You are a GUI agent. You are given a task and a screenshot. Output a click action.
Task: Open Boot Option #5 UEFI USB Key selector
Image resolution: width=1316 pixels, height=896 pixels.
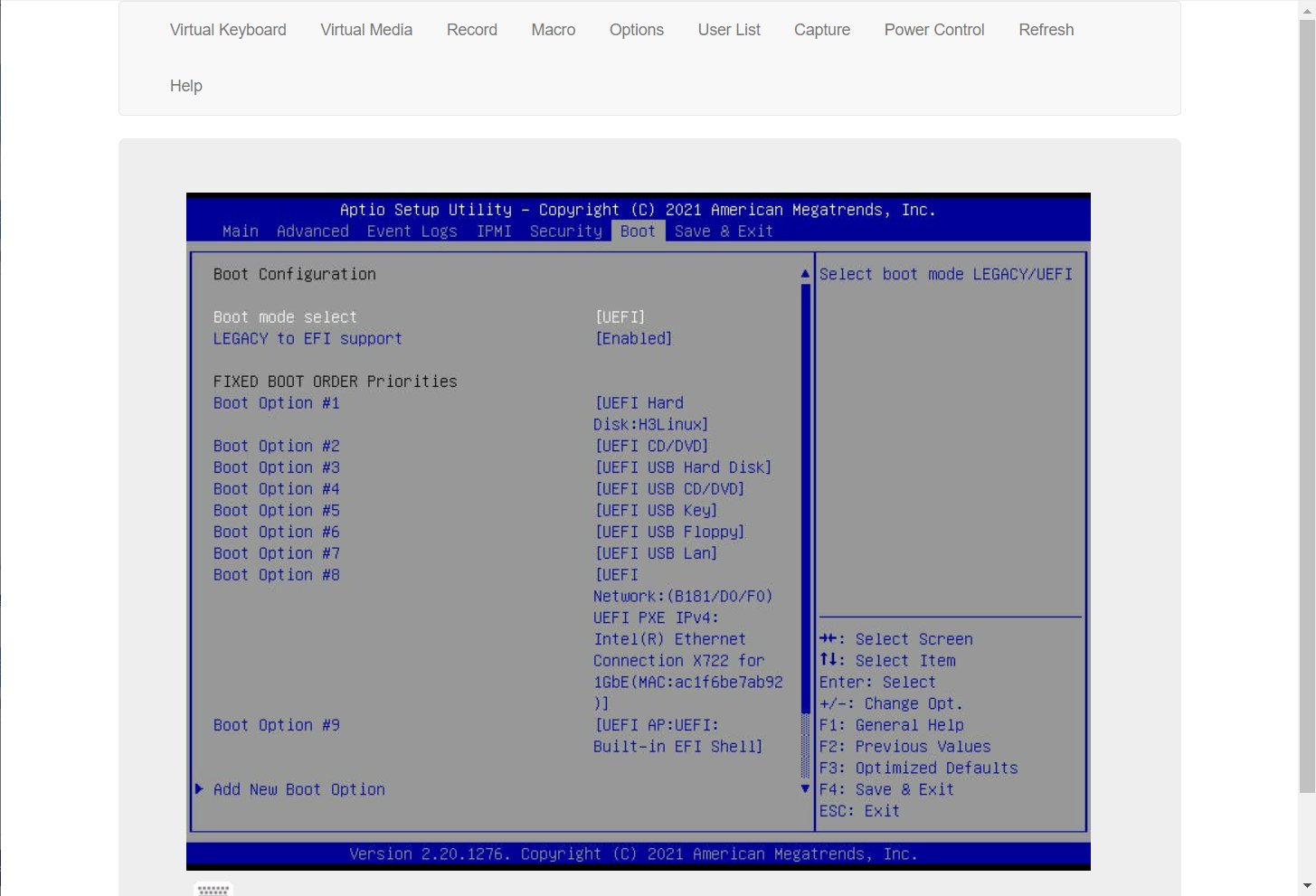[x=656, y=511]
